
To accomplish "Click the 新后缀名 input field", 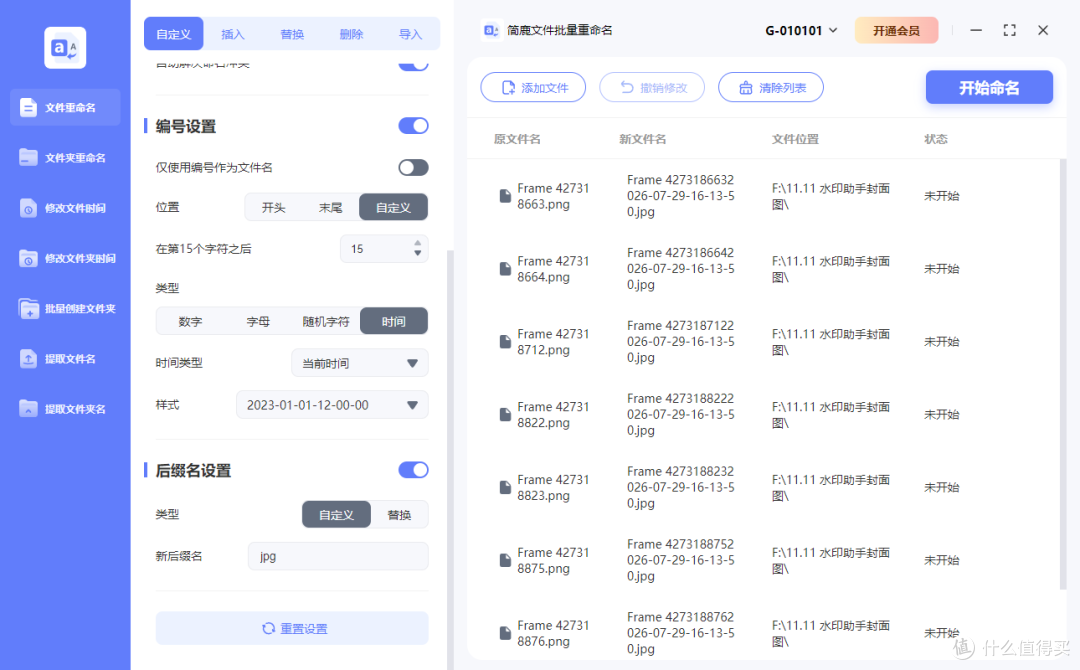I will (338, 556).
